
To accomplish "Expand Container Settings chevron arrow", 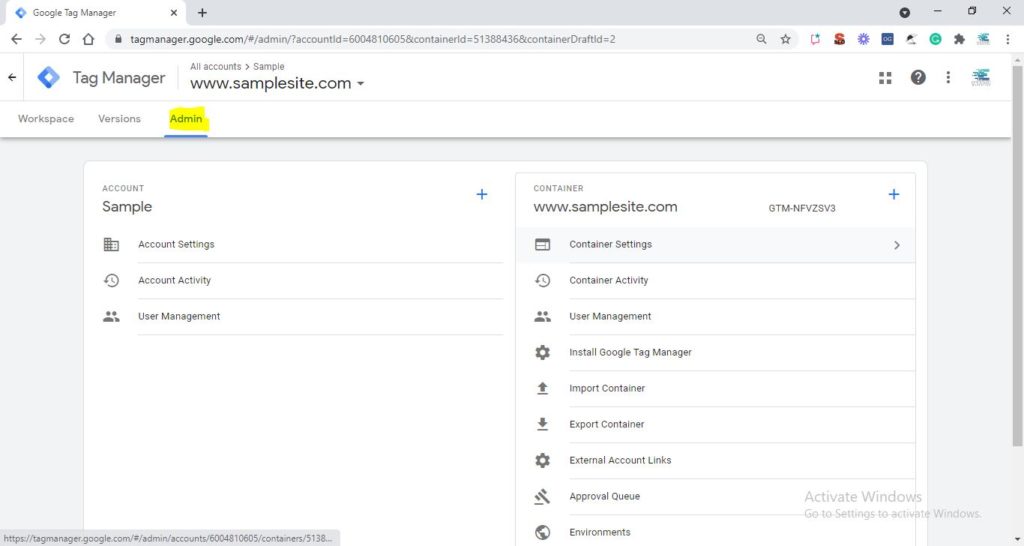I will 897,245.
